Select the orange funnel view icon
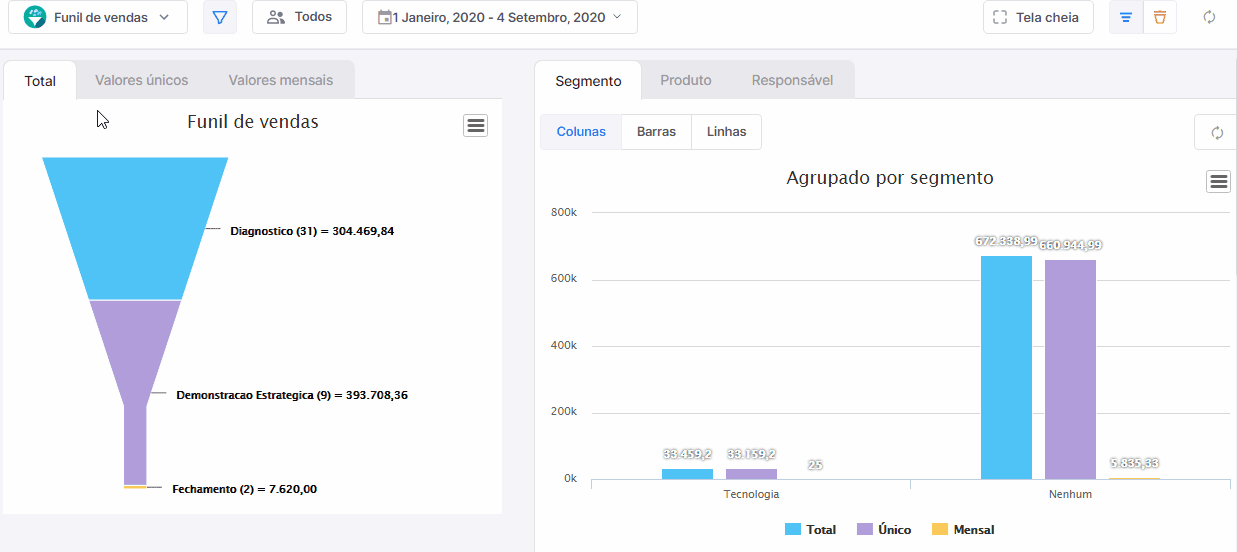Image resolution: width=1237 pixels, height=552 pixels. [1160, 17]
